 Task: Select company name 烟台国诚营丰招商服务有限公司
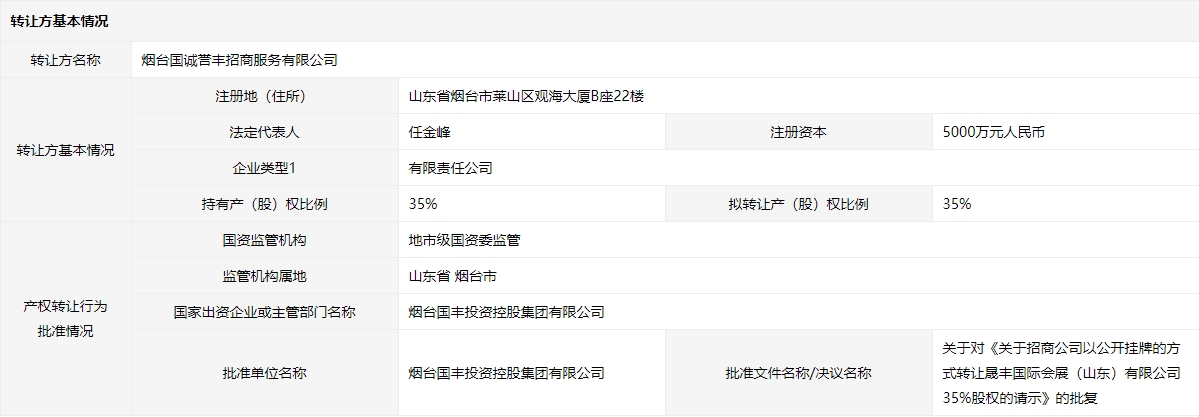point(240,60)
